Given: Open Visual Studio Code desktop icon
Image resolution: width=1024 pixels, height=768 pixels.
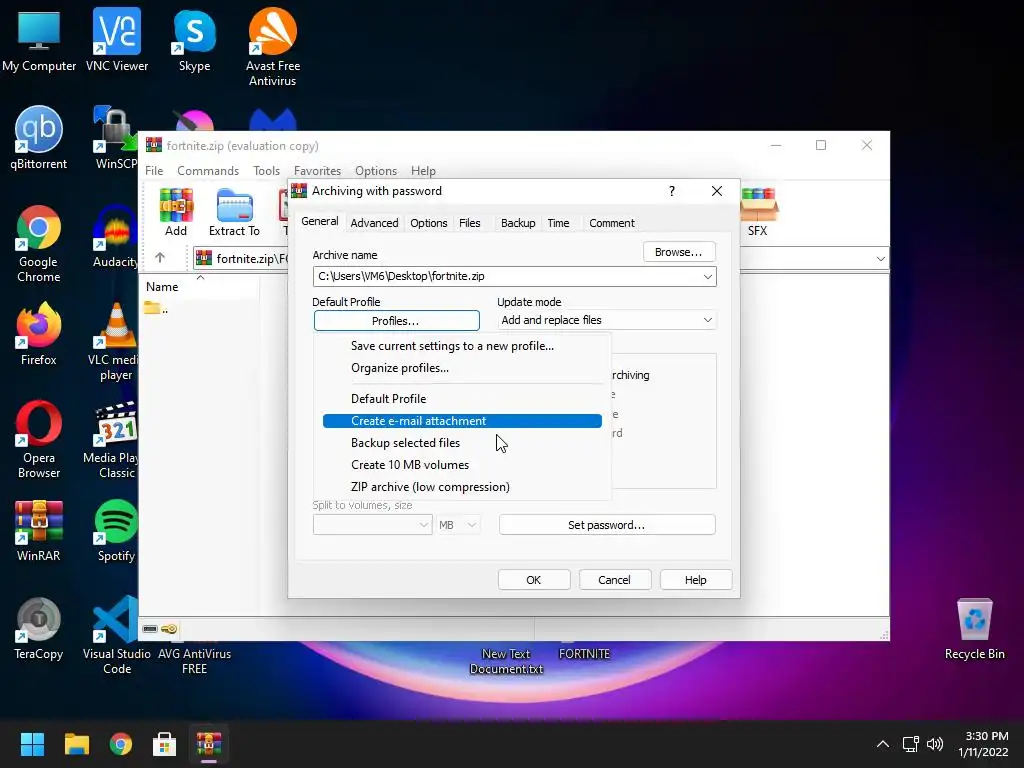Looking at the screenshot, I should (x=116, y=635).
